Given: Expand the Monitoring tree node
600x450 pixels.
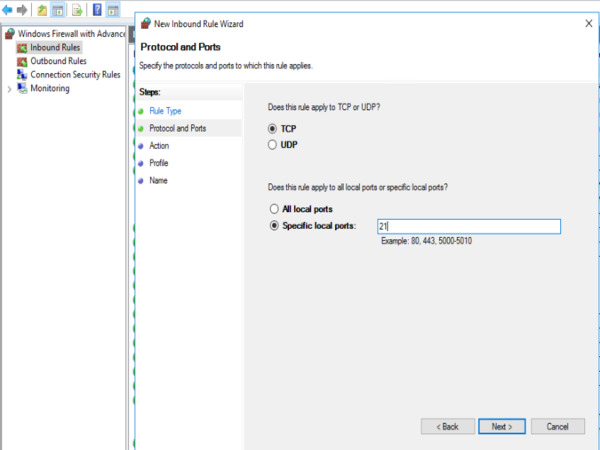Looking at the screenshot, I should [9, 88].
